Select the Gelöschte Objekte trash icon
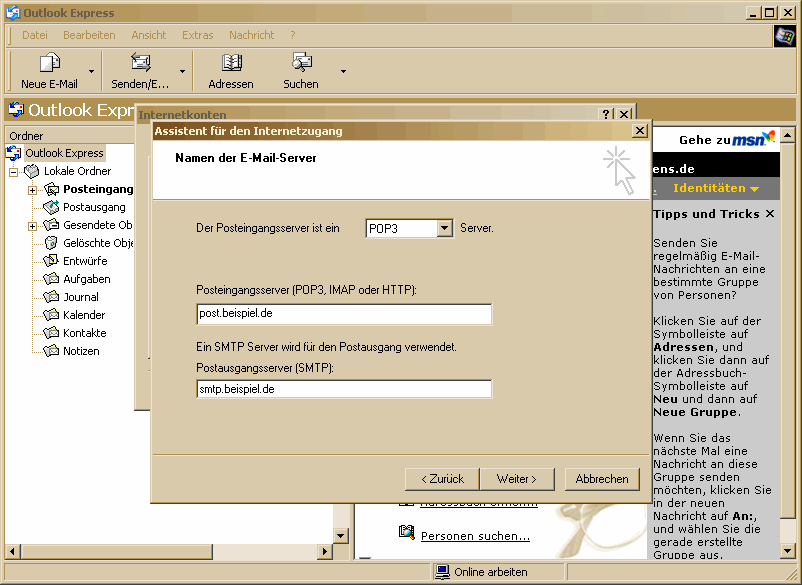This screenshot has width=802, height=585. (x=51, y=243)
